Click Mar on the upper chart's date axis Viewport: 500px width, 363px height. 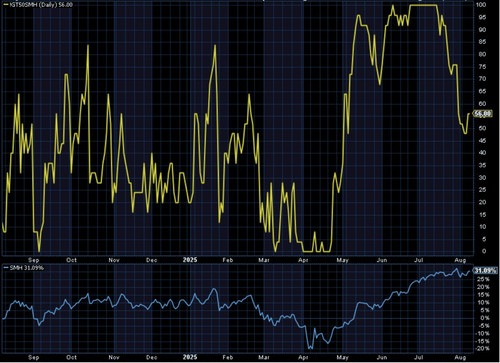(264, 260)
